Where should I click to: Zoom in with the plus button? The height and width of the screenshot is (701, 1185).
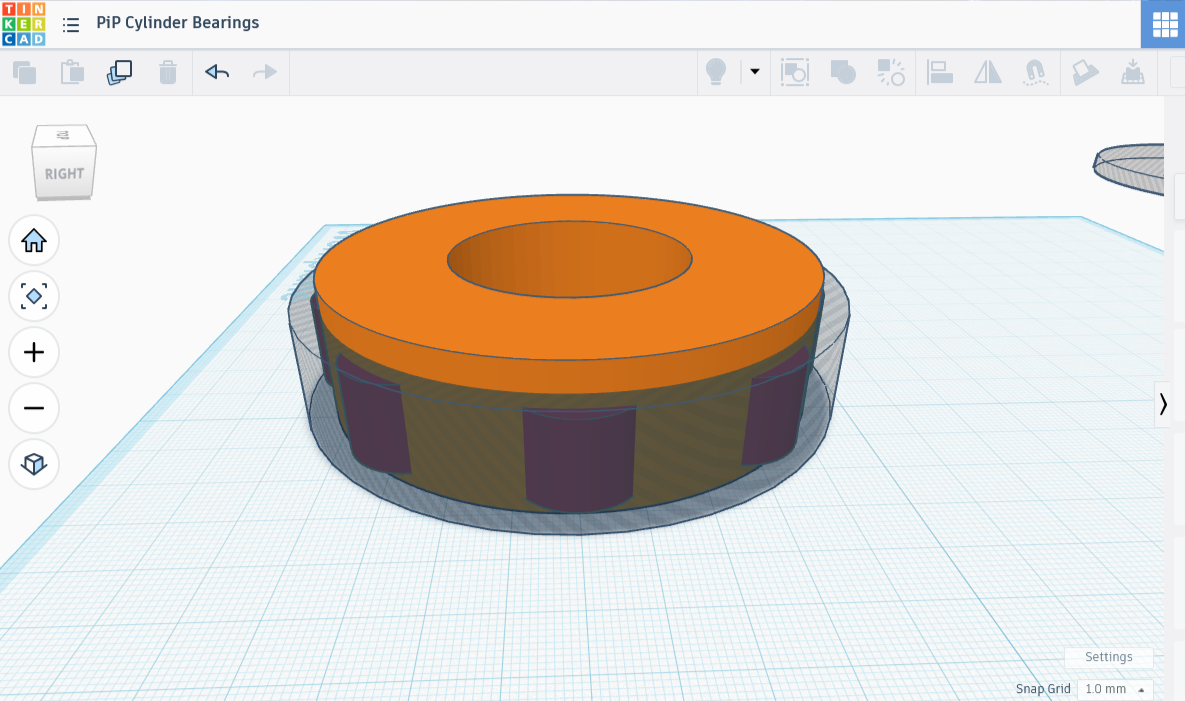34,352
